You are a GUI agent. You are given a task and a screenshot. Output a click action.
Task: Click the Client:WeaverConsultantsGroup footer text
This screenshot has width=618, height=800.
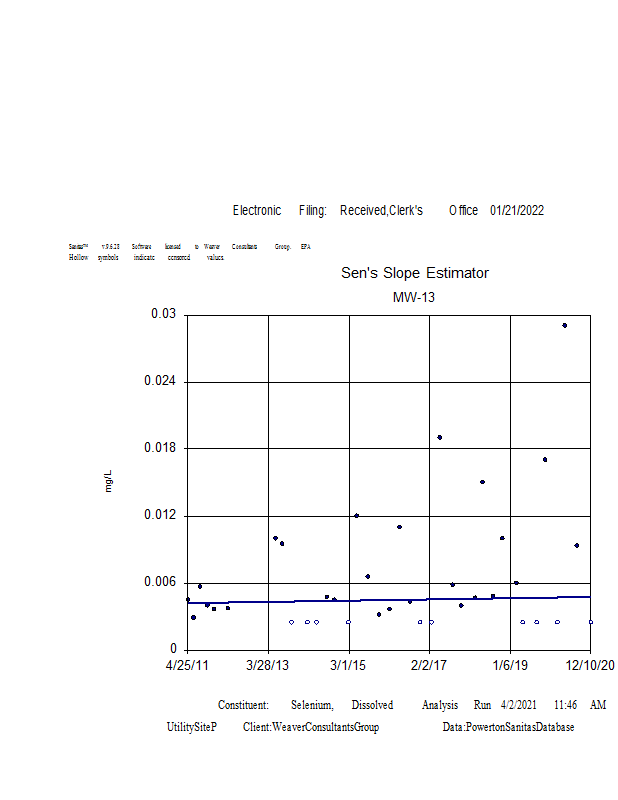pos(311,727)
